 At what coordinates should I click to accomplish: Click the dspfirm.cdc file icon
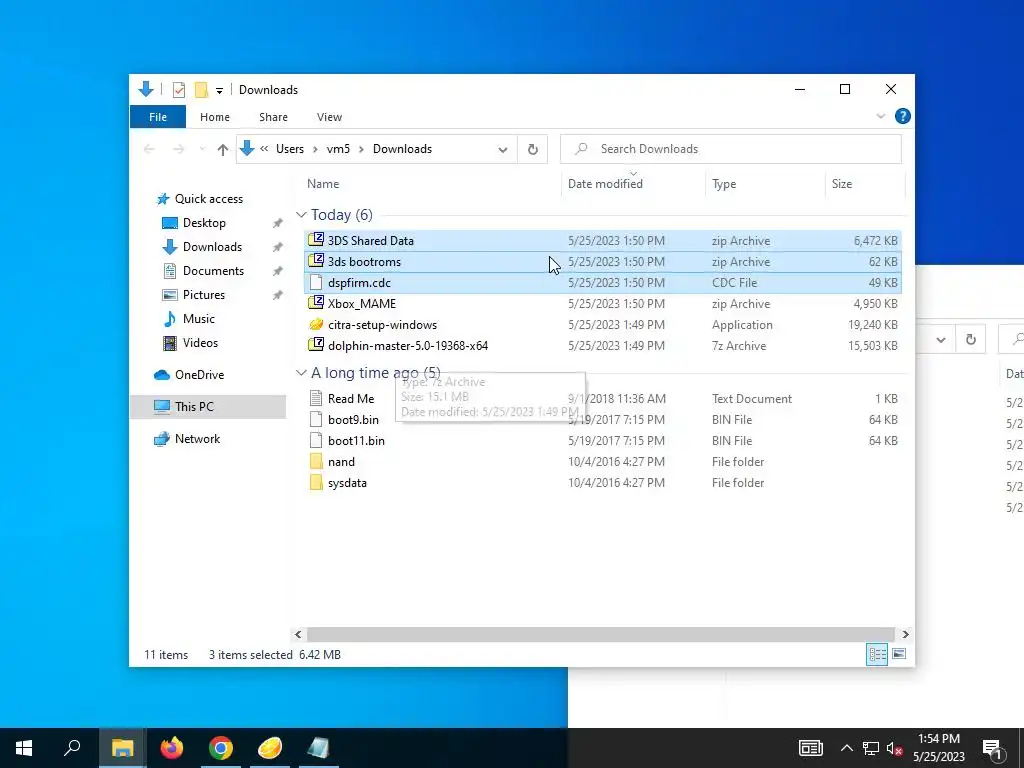(x=316, y=282)
